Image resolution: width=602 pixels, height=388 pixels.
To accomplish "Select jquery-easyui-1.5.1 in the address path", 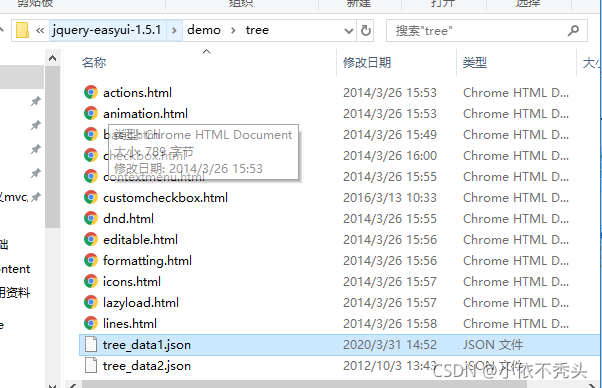I will pos(107,30).
